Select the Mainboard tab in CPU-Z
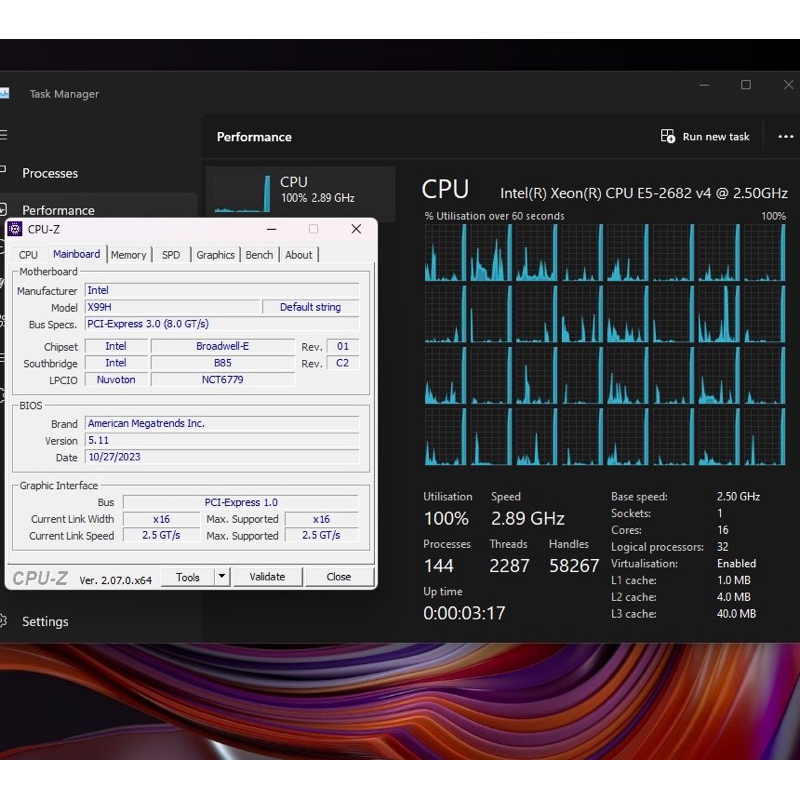This screenshot has width=800, height=800. tap(77, 254)
